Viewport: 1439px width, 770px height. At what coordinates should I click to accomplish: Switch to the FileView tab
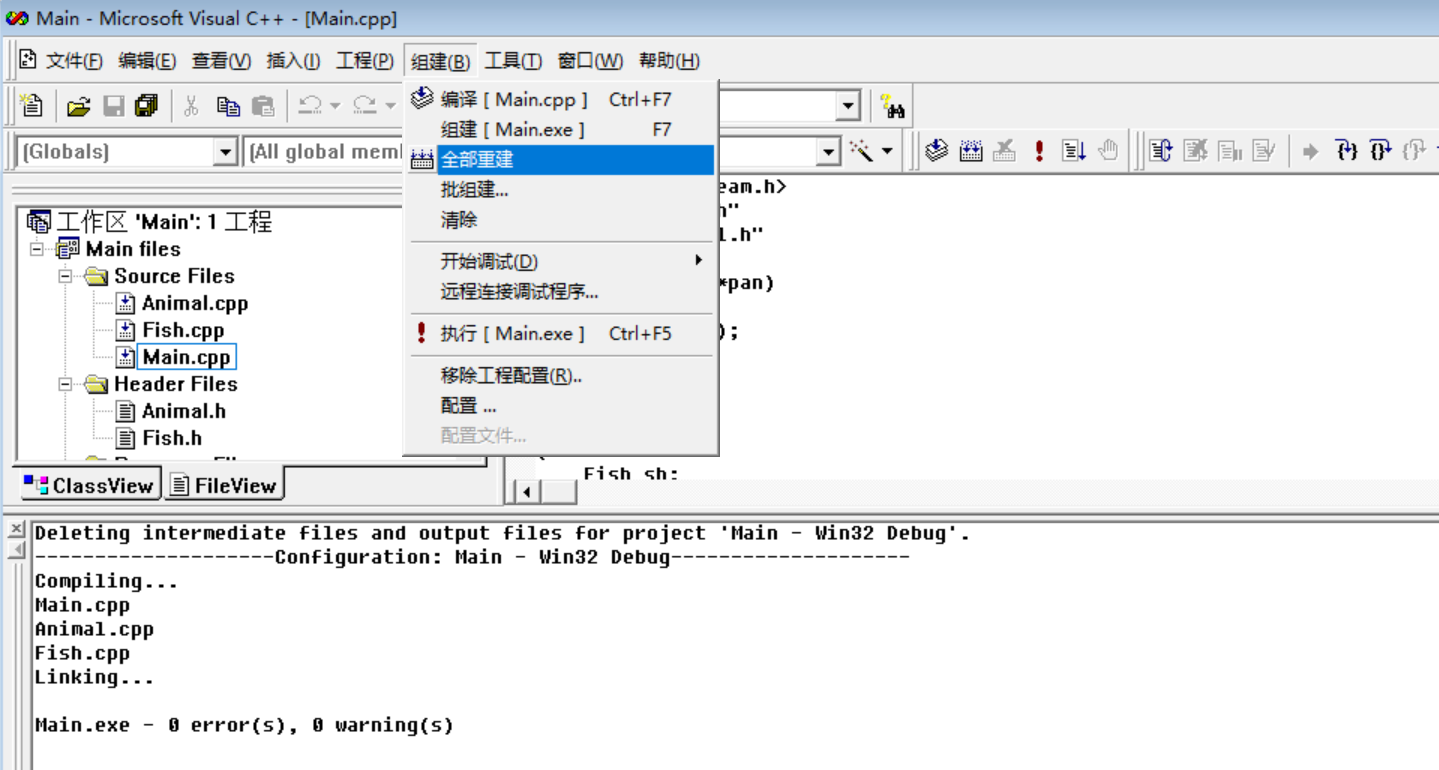pos(223,485)
